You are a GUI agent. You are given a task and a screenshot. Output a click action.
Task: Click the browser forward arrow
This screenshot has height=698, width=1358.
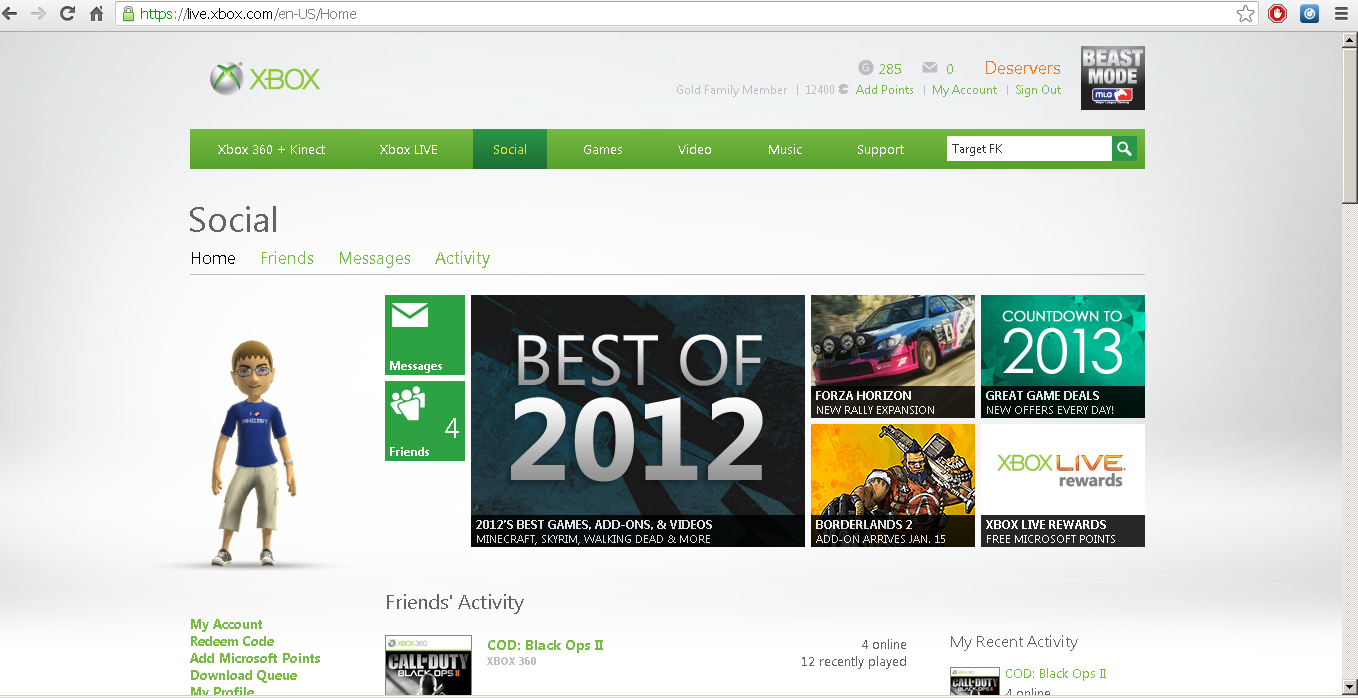tap(39, 14)
